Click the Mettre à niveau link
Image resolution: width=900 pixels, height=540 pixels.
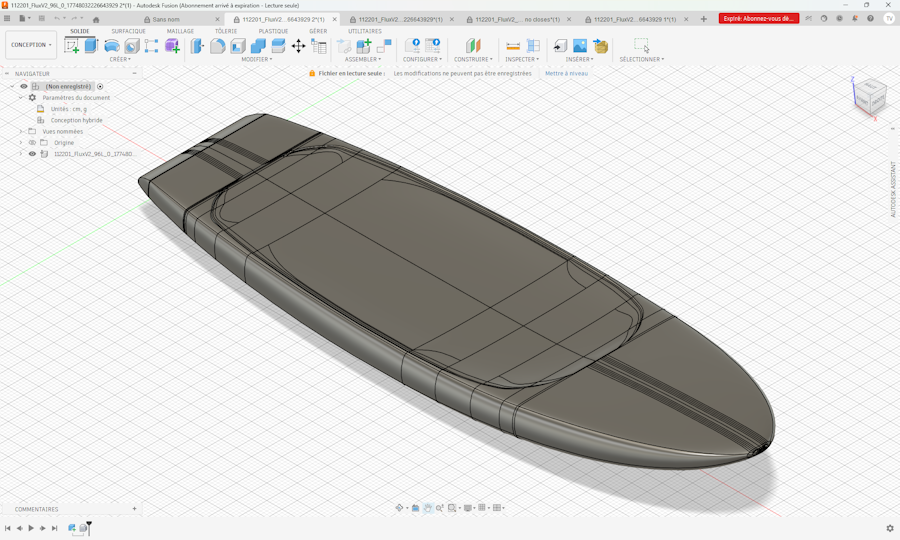pyautogui.click(x=566, y=73)
